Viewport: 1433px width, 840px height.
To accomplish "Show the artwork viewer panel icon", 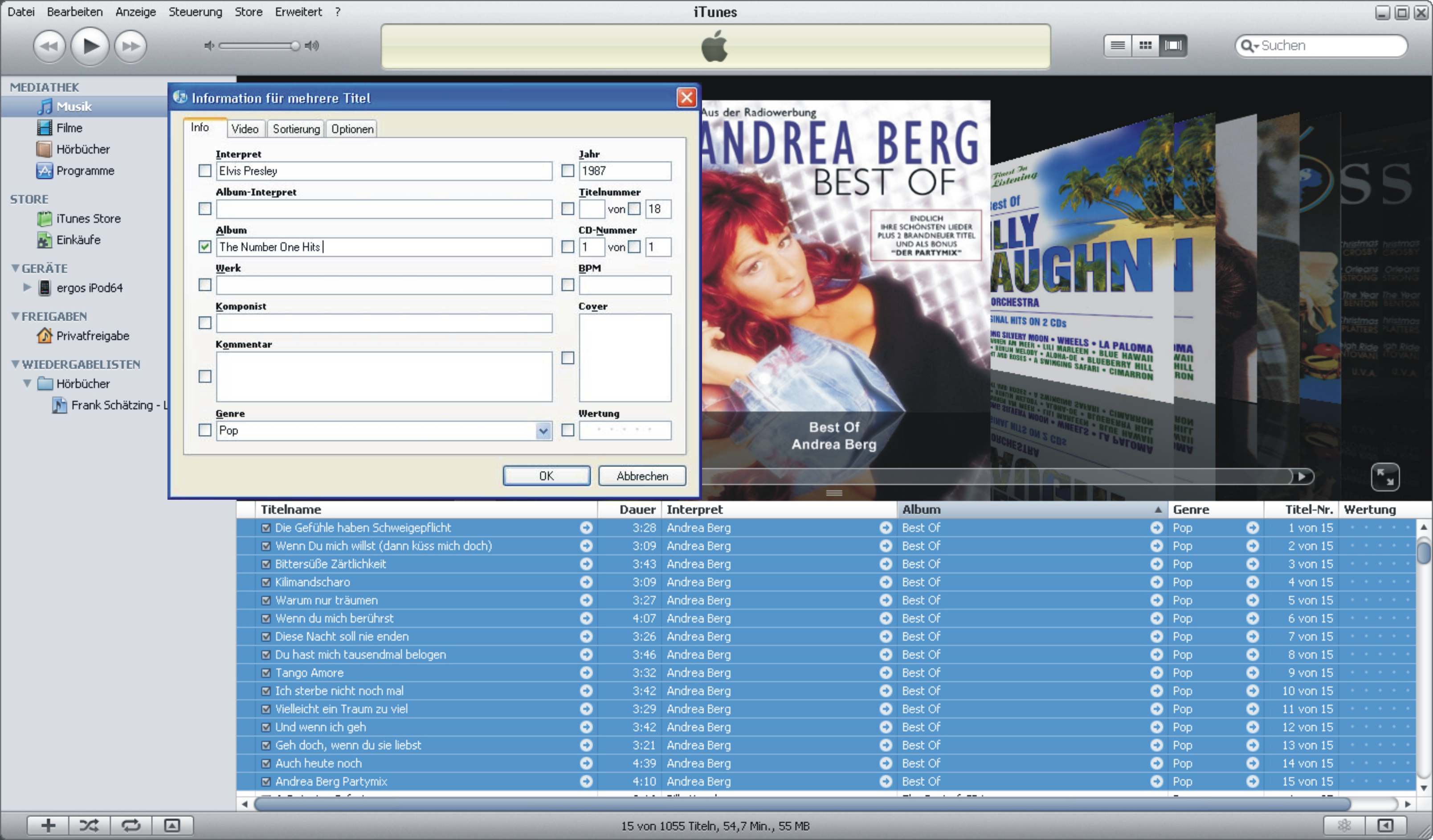I will (x=172, y=825).
